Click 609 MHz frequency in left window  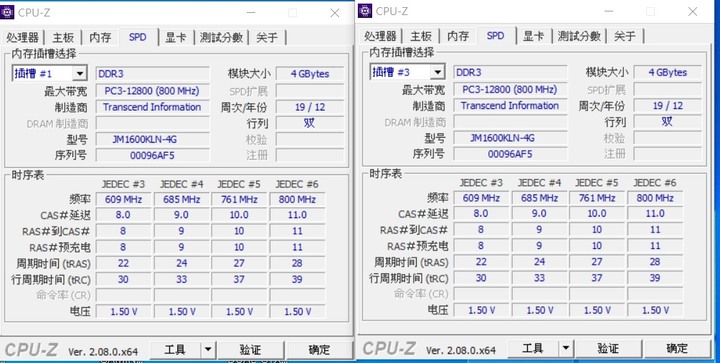point(123,199)
